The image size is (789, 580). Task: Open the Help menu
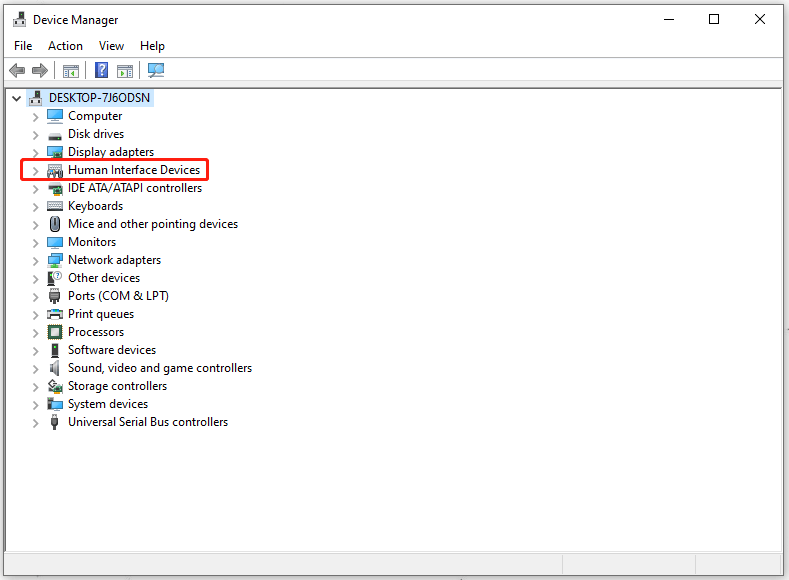(152, 46)
